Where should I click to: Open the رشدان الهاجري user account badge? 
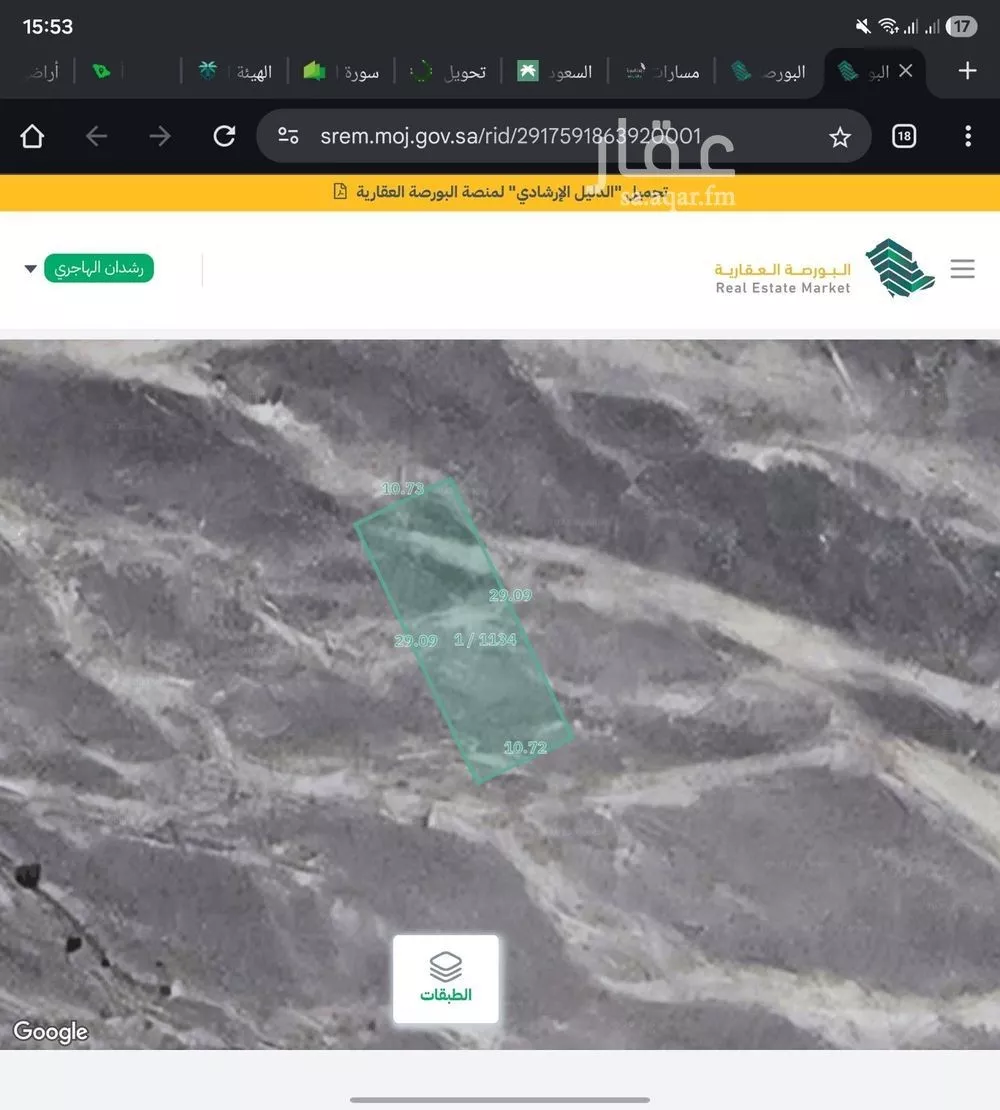pyautogui.click(x=98, y=269)
